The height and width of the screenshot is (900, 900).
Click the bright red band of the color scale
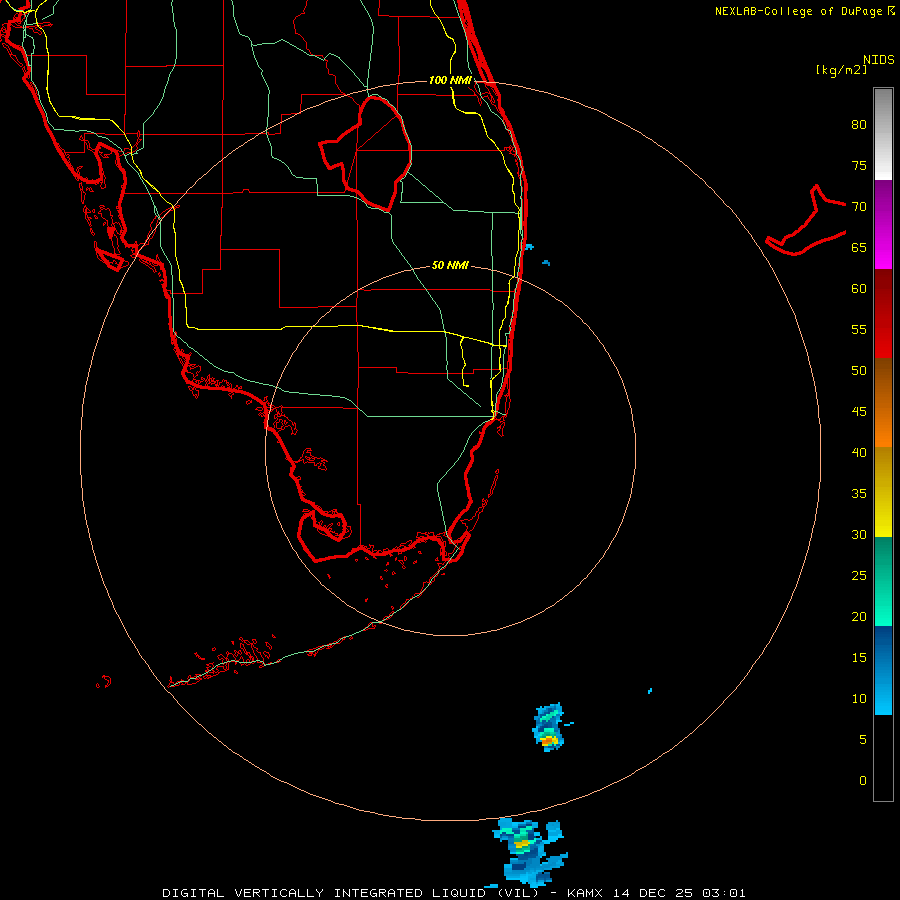click(883, 314)
